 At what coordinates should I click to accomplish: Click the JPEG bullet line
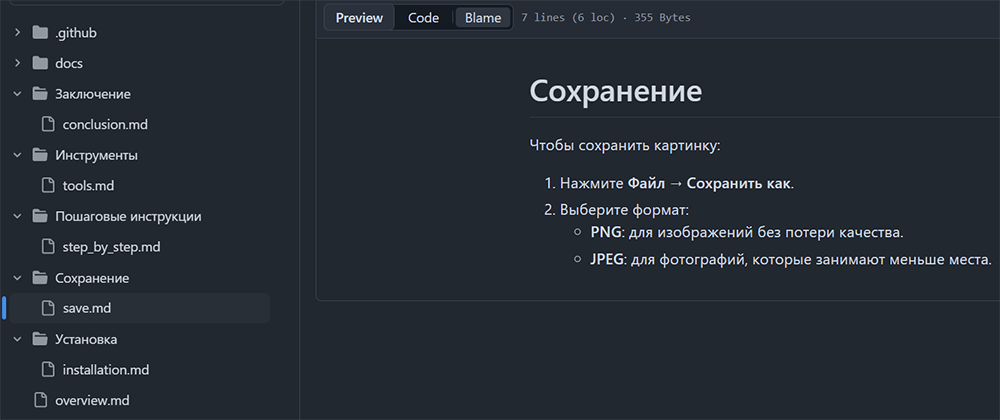[x=791, y=260]
